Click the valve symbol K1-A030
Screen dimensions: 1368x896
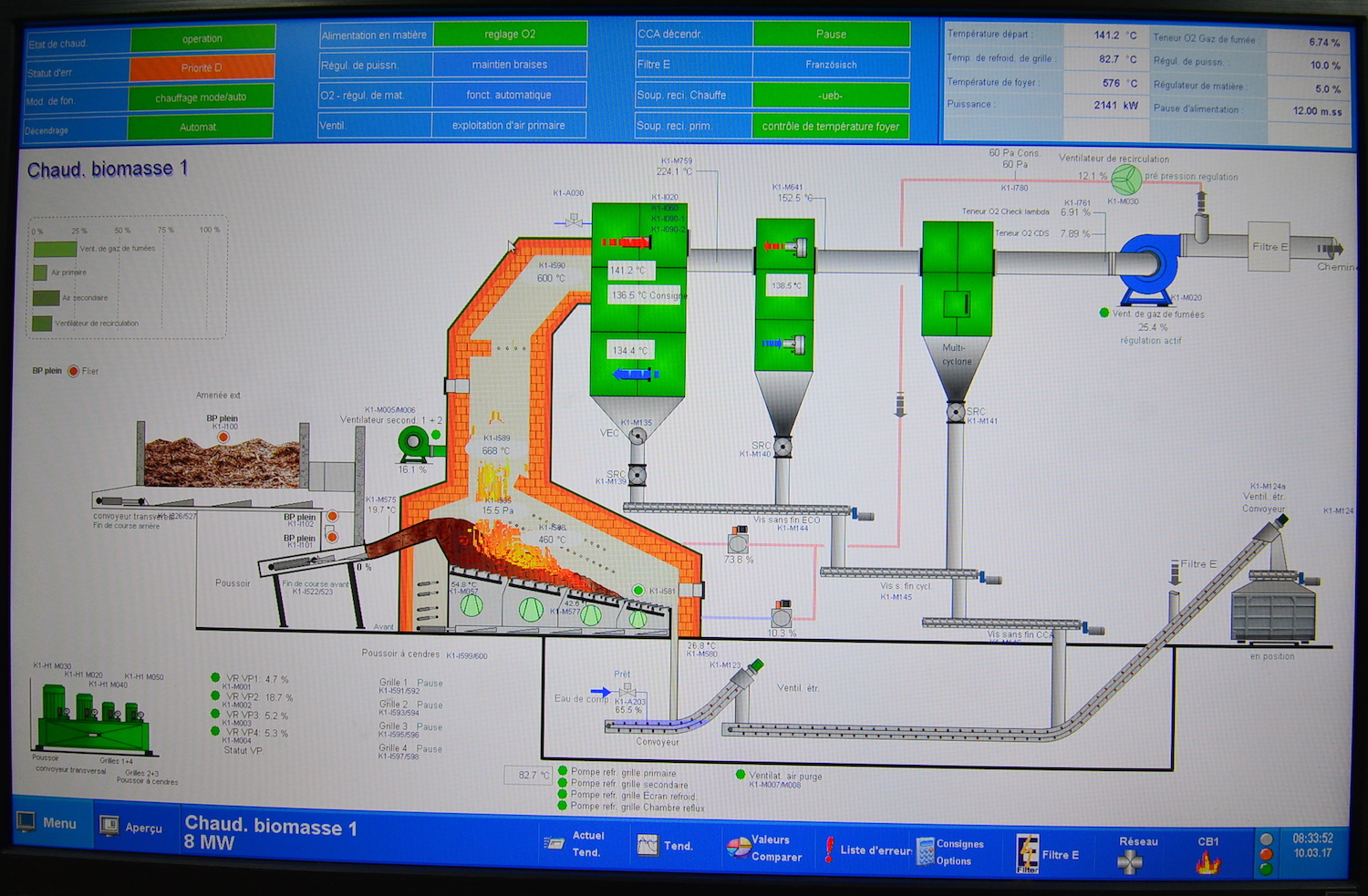pyautogui.click(x=574, y=221)
